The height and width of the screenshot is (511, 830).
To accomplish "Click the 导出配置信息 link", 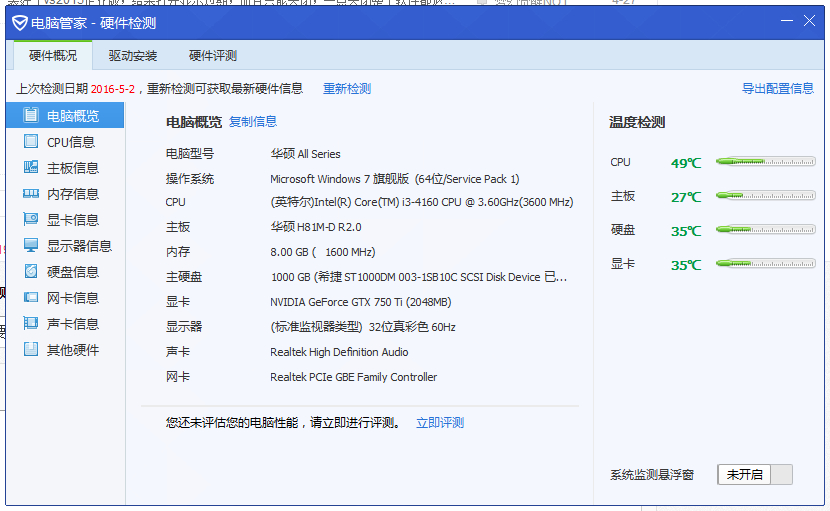I will tap(778, 88).
